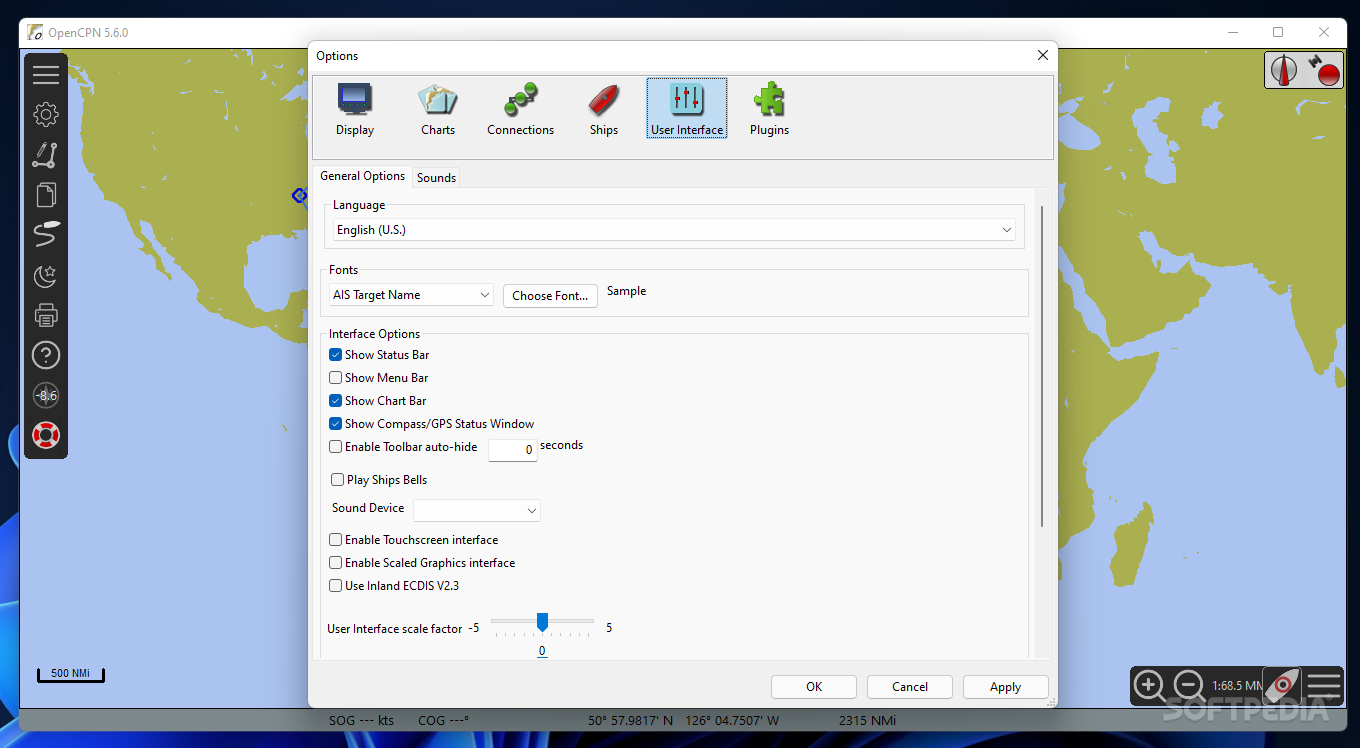Viewport: 1360px width, 748px height.
Task: Click the Options dialog vertical scrollbar
Action: [x=1042, y=366]
